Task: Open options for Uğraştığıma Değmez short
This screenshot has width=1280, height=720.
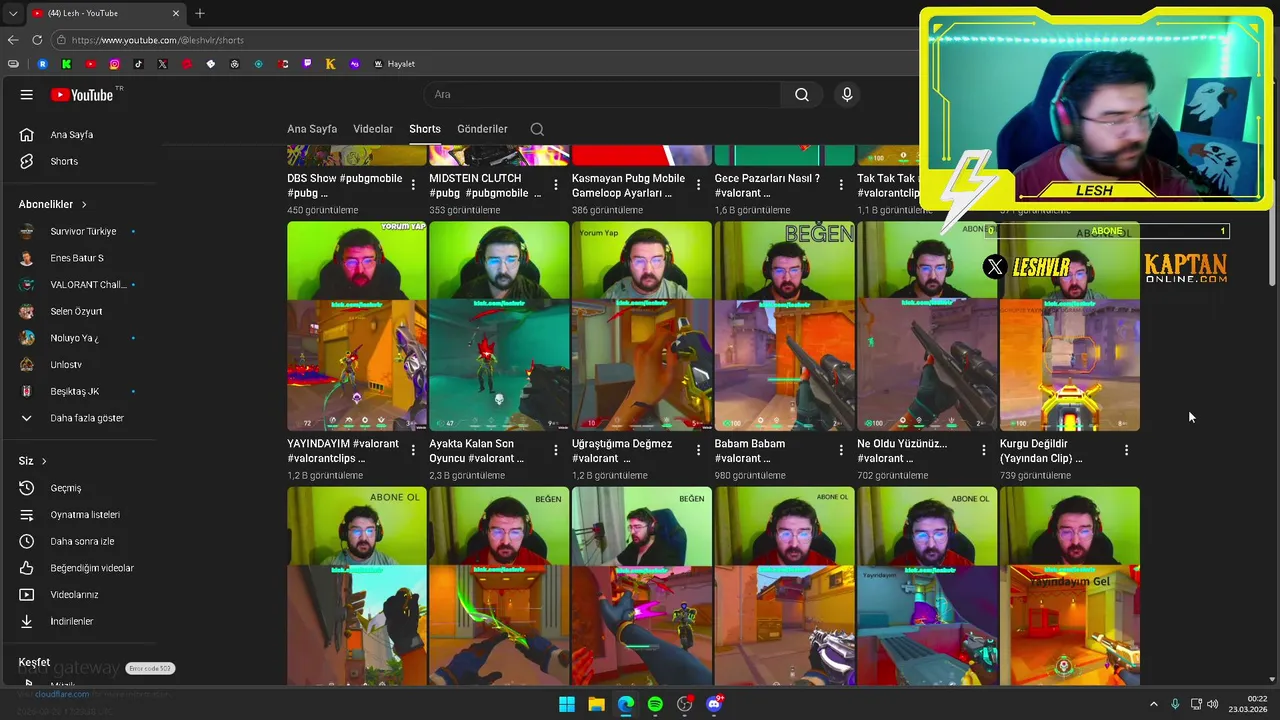Action: pos(698,450)
